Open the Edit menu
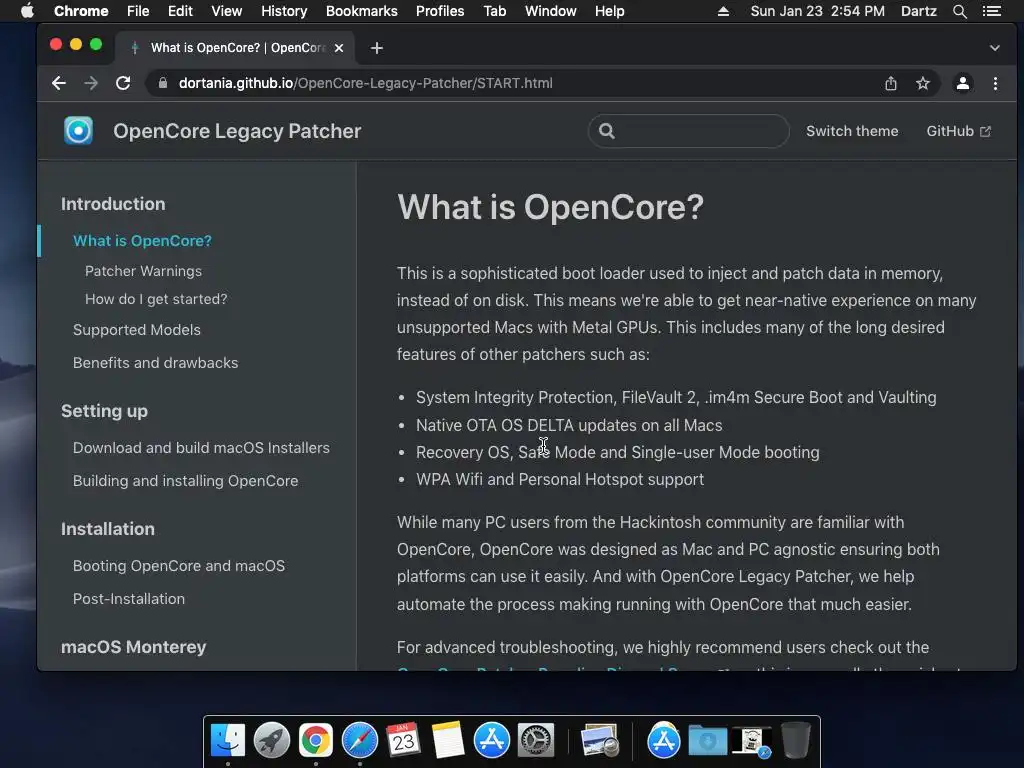The height and width of the screenshot is (768, 1024). [180, 11]
